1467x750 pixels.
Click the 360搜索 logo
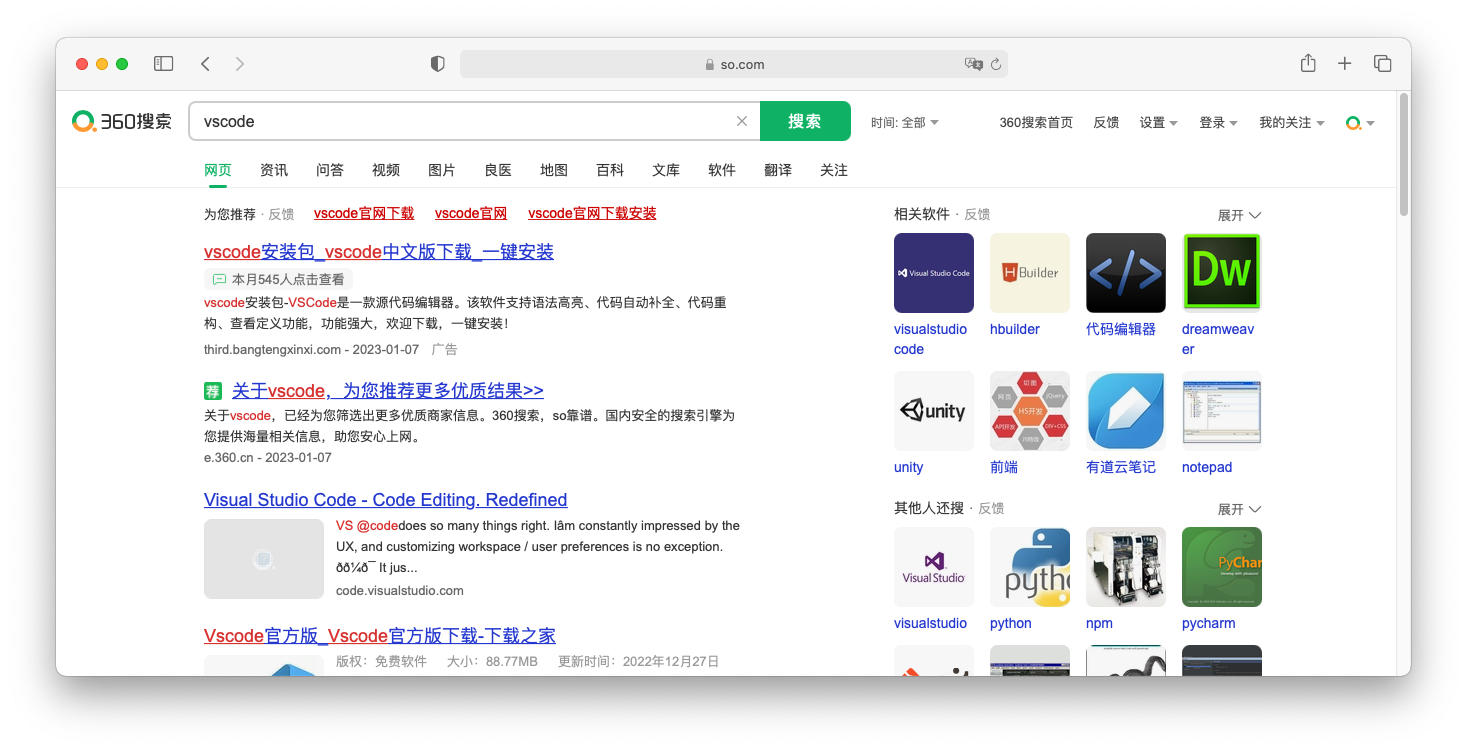pyautogui.click(x=122, y=121)
